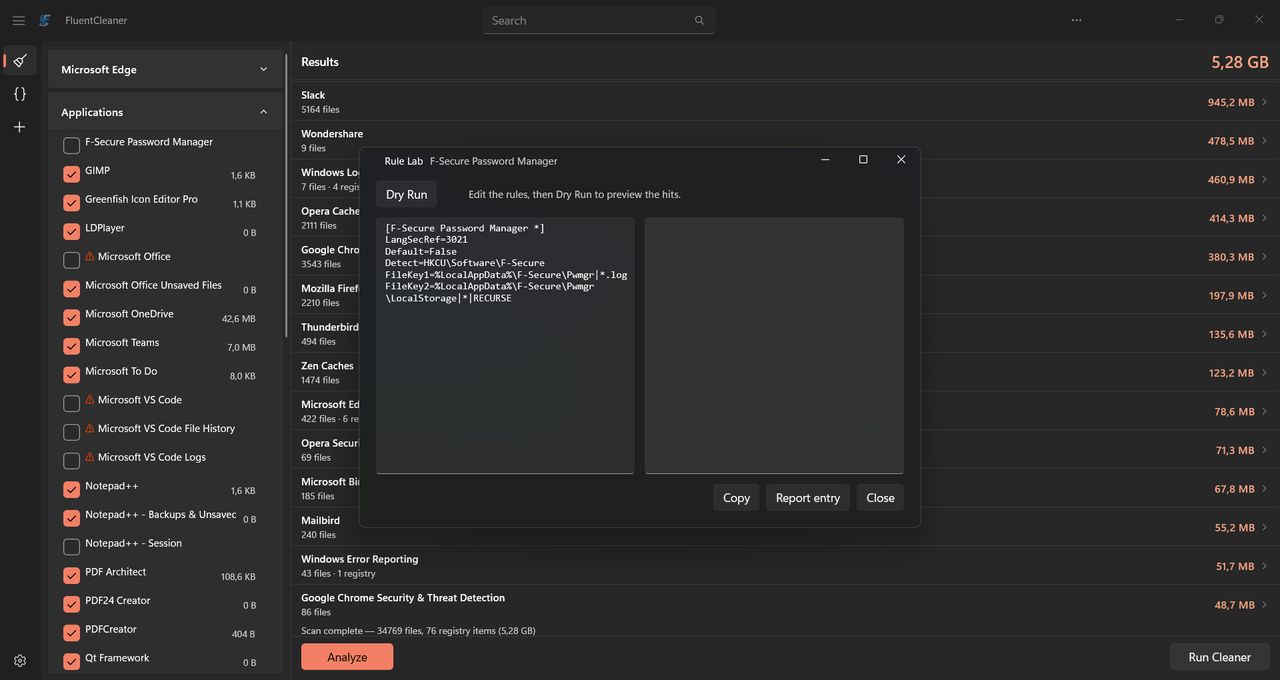Expand the 123,2 MB Zen Caches chevron
1280x680 pixels.
1265,373
